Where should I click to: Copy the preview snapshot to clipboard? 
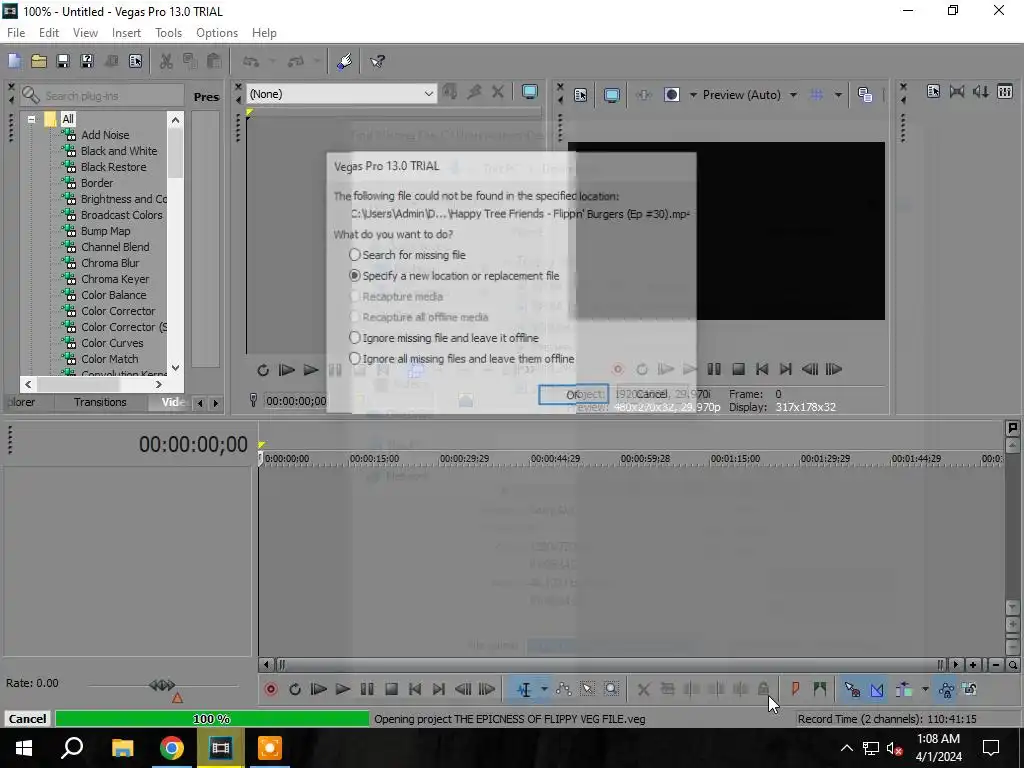[x=865, y=95]
